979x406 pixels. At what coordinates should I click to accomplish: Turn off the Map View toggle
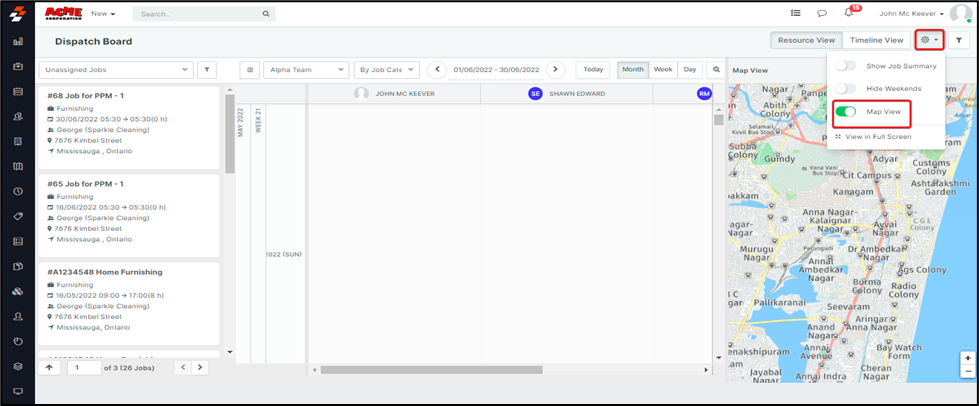[845, 112]
